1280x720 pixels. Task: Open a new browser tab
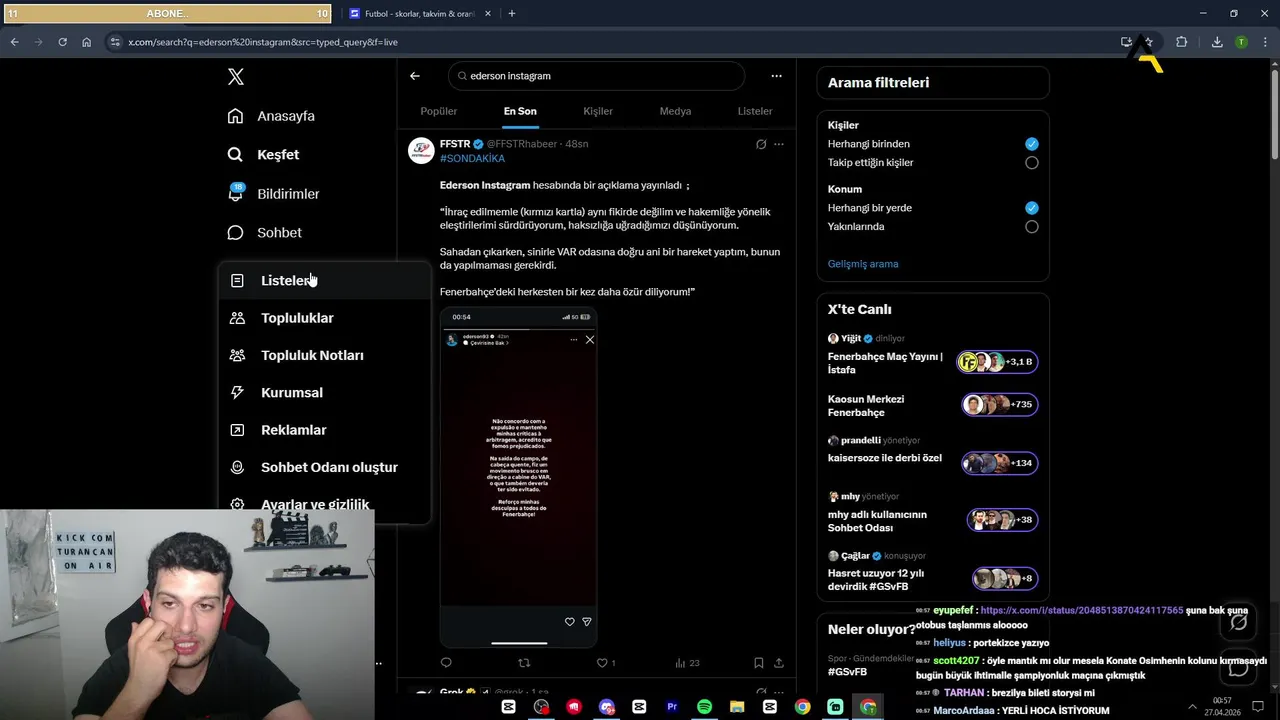pos(512,14)
